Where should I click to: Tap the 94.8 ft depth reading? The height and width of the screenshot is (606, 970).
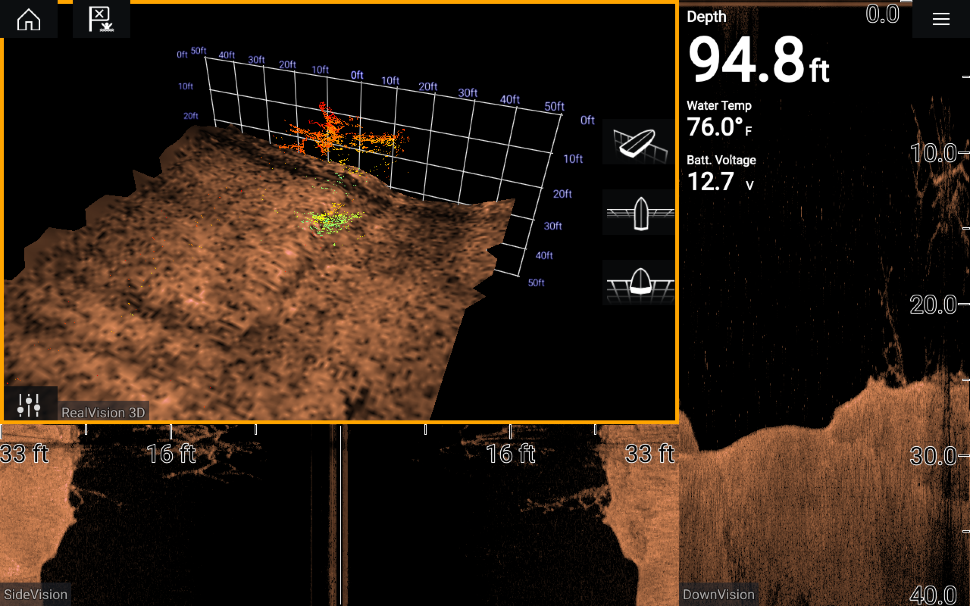(x=758, y=60)
